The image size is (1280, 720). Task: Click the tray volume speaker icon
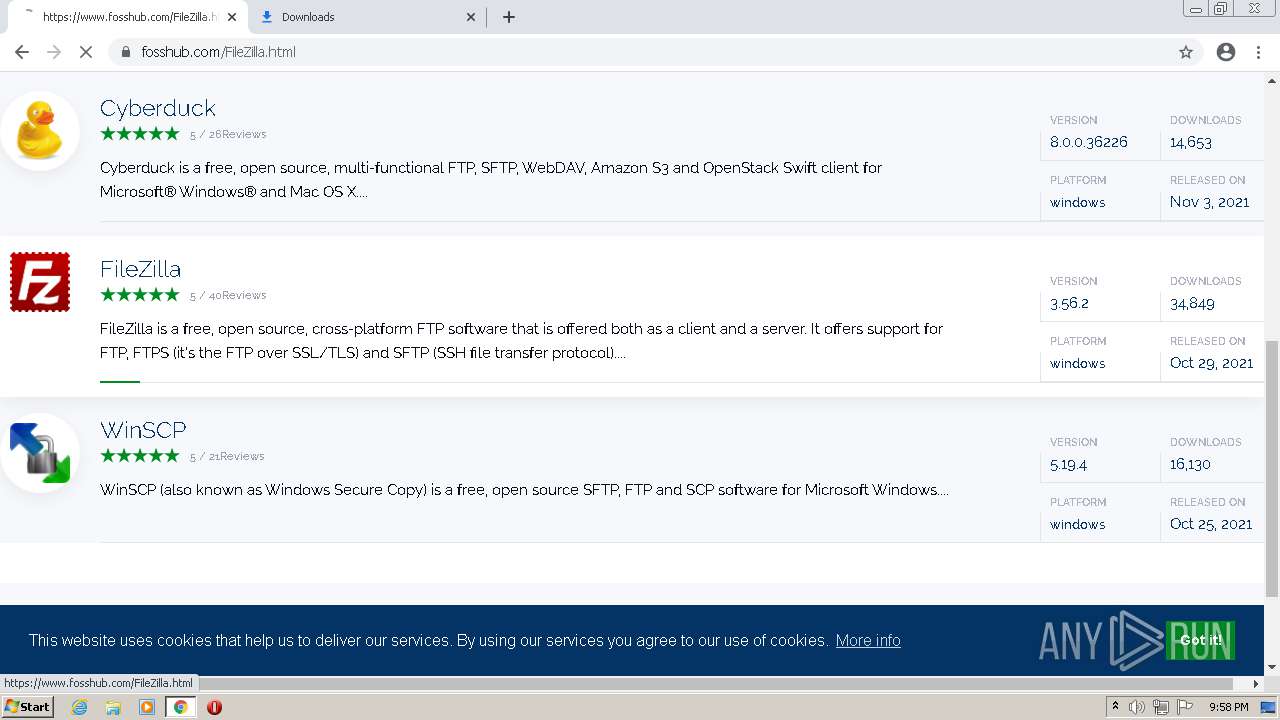1137,707
